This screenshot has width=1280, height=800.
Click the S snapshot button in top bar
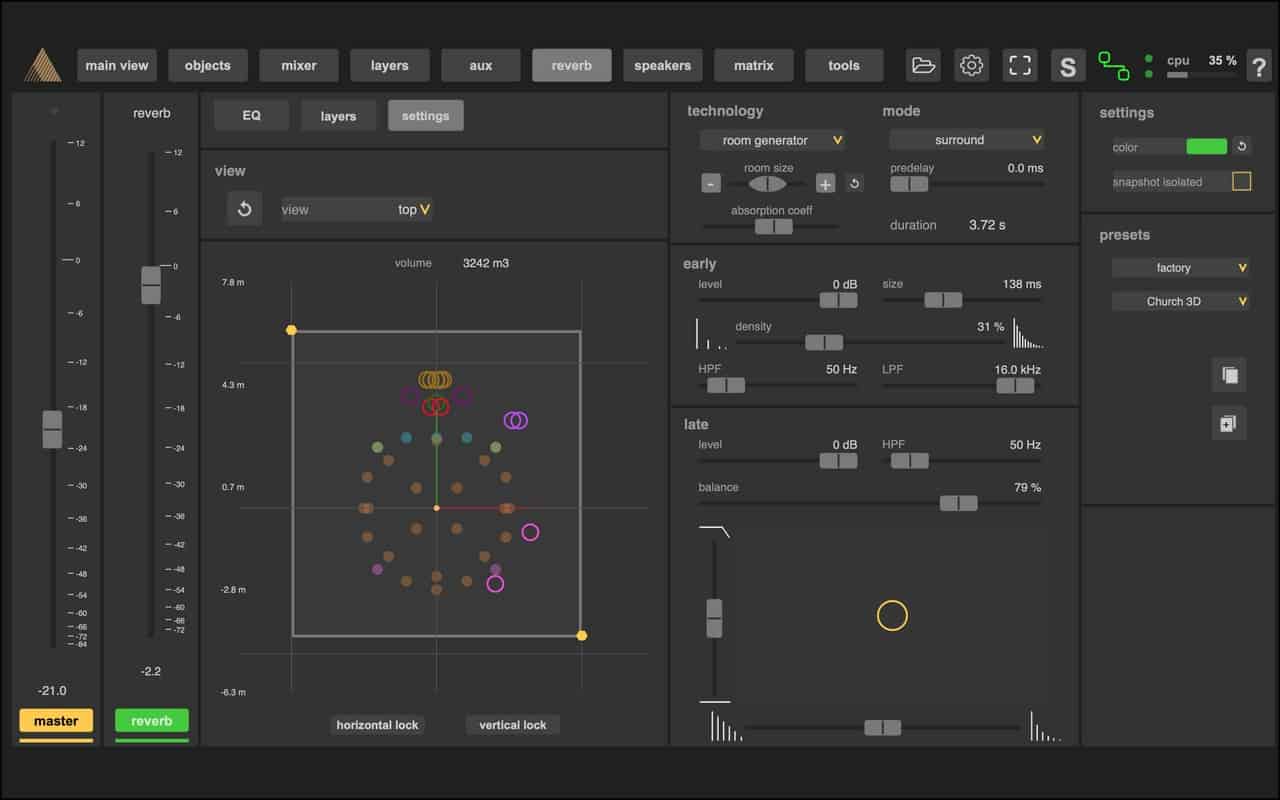(1068, 67)
